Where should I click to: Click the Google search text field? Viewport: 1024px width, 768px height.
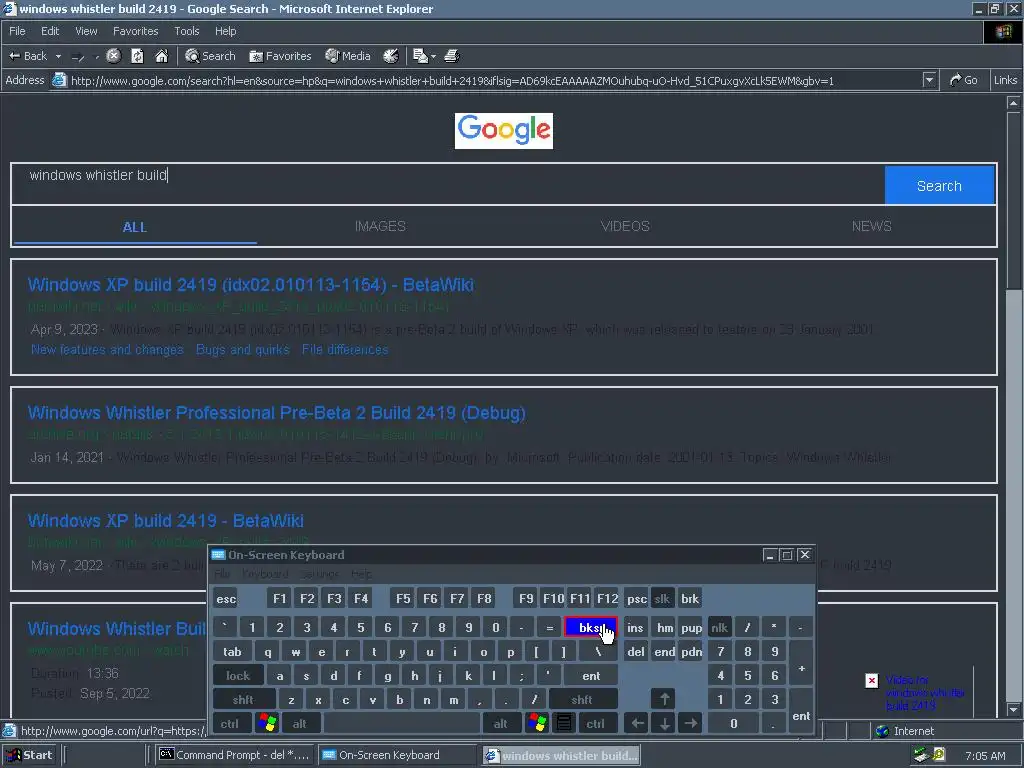pyautogui.click(x=448, y=184)
